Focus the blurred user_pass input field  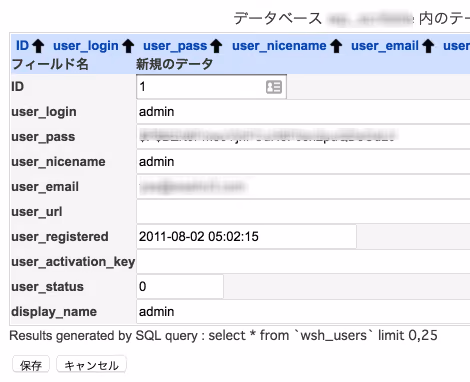303,137
